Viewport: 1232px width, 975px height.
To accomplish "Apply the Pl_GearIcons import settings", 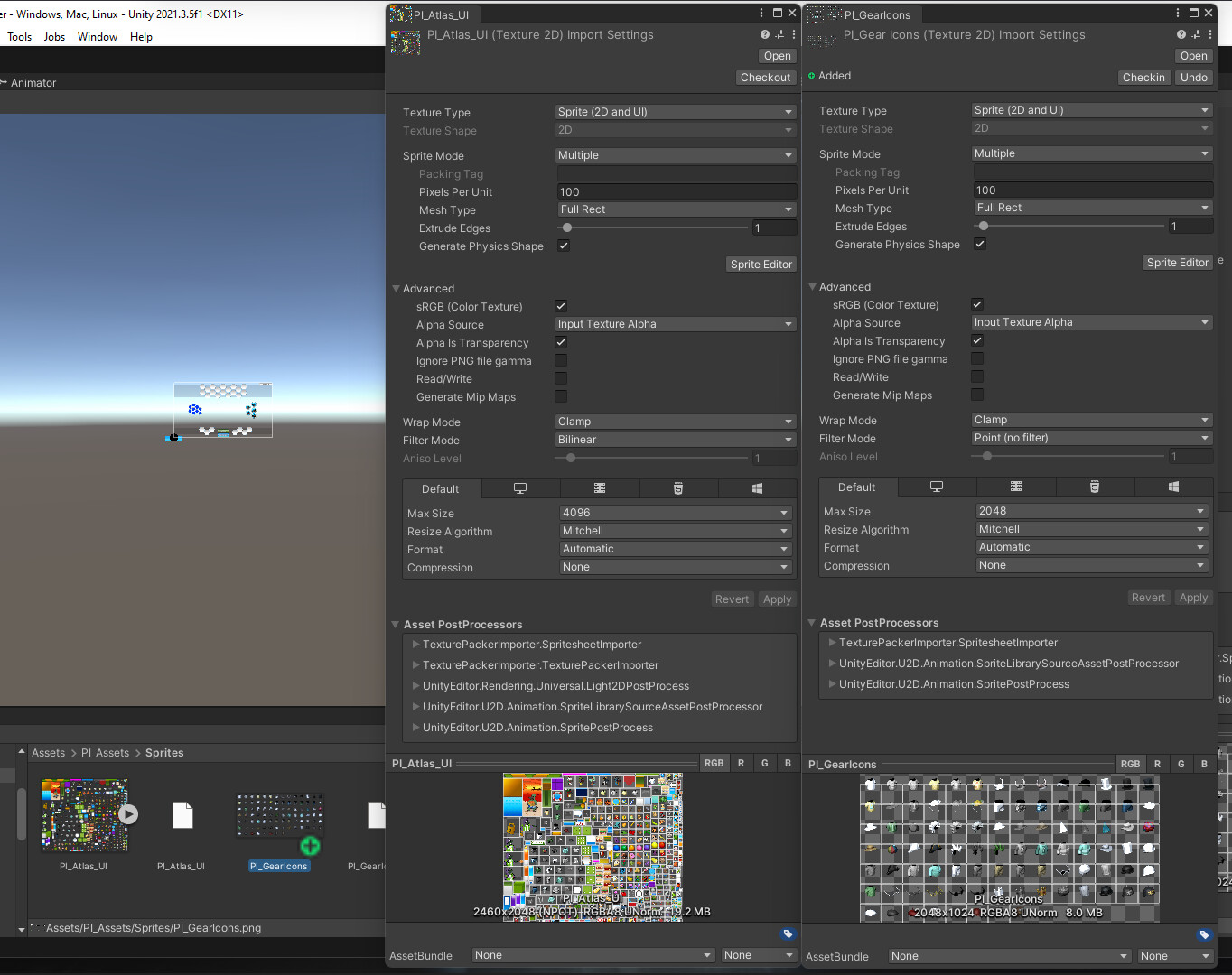I will click(x=1193, y=597).
